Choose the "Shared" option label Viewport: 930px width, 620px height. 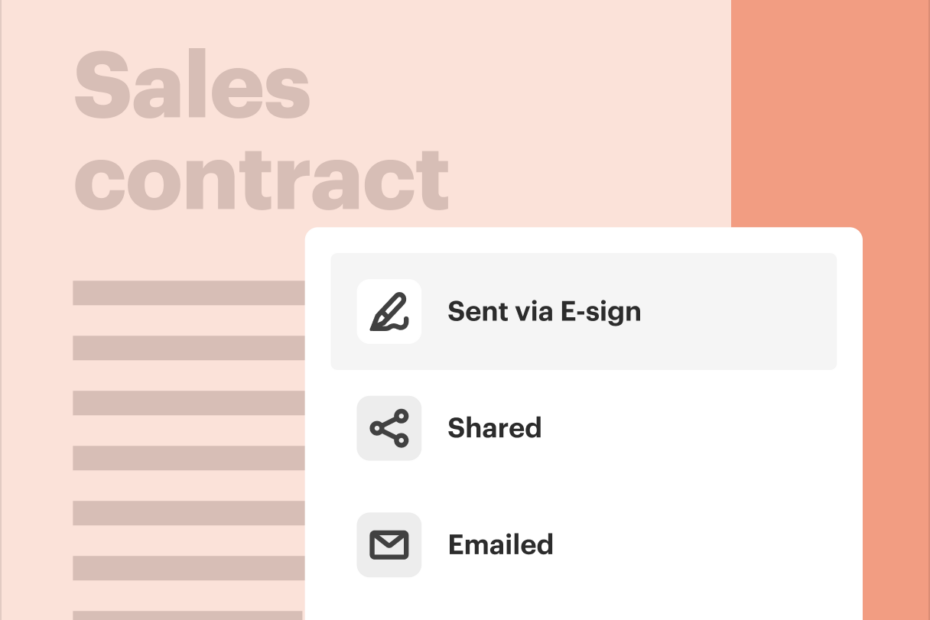point(494,428)
